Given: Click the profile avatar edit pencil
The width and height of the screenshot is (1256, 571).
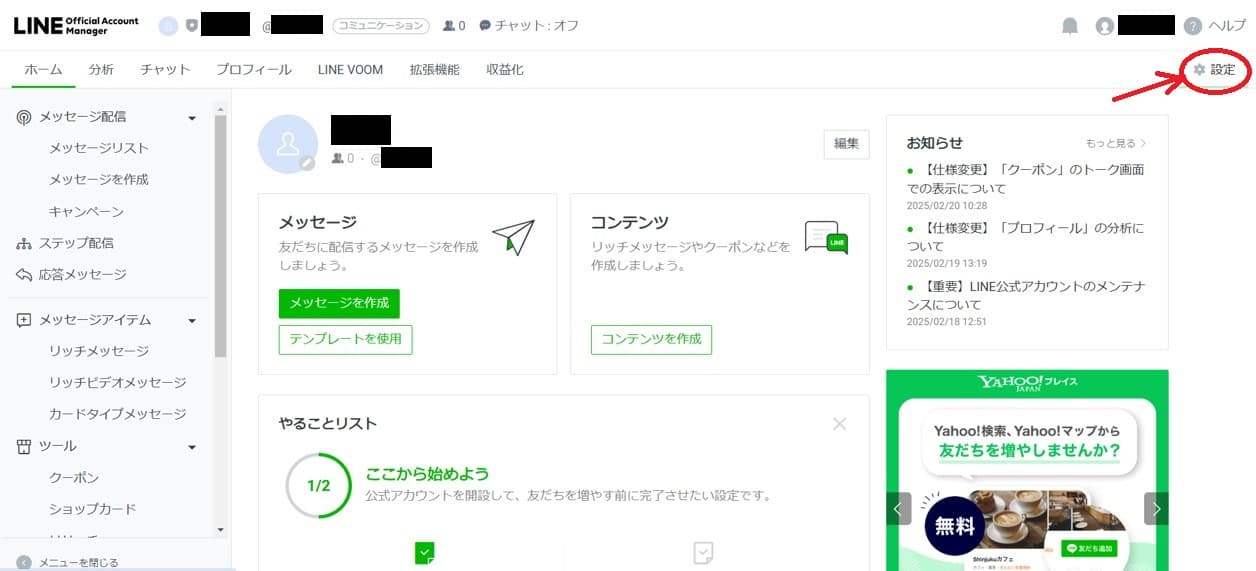Looking at the screenshot, I should 307,163.
